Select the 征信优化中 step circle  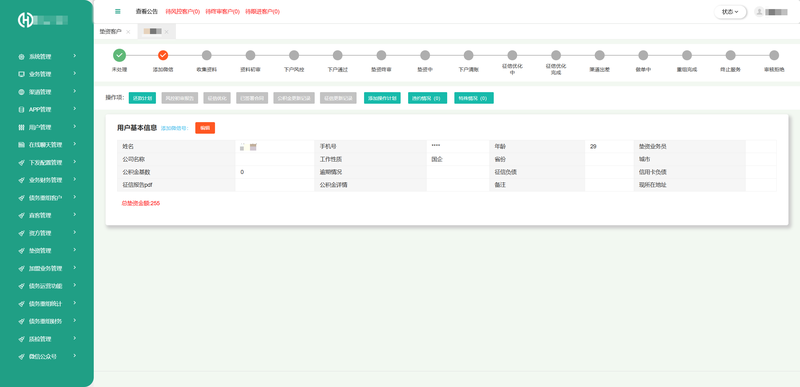512,55
